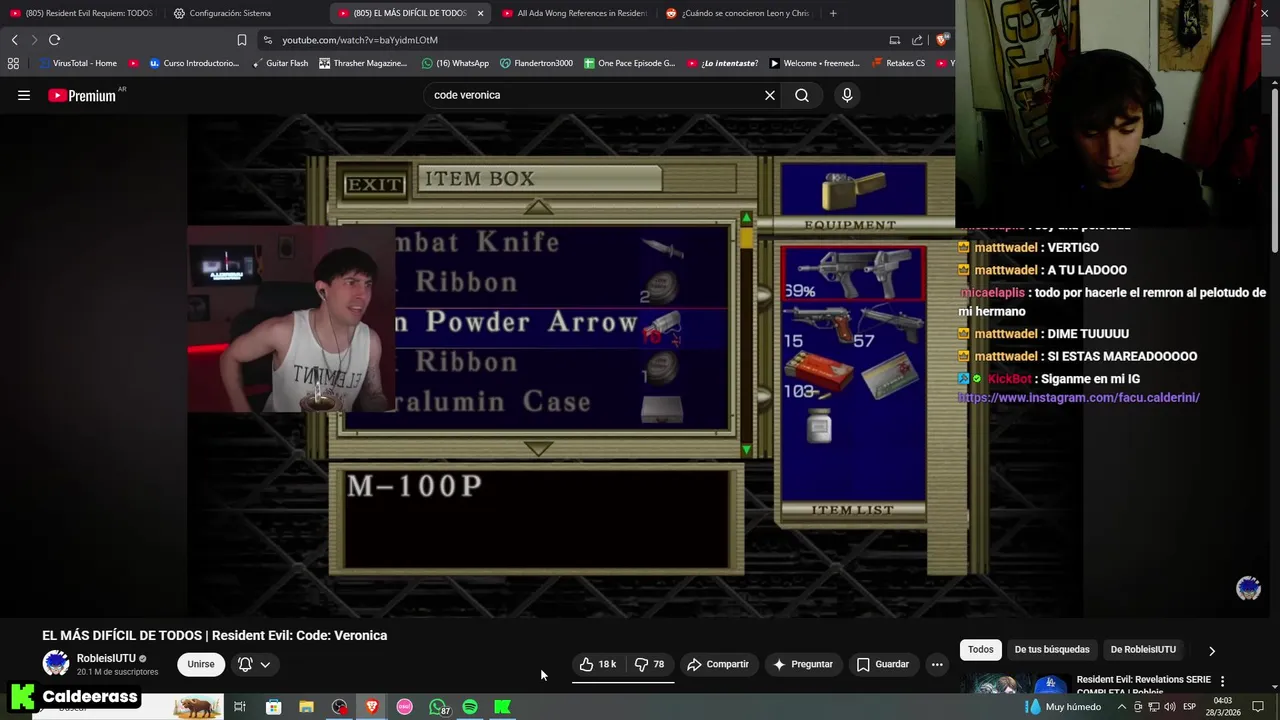Screen dimensions: 1280x720
Task: Go back with browser back arrow
Action: point(15,40)
